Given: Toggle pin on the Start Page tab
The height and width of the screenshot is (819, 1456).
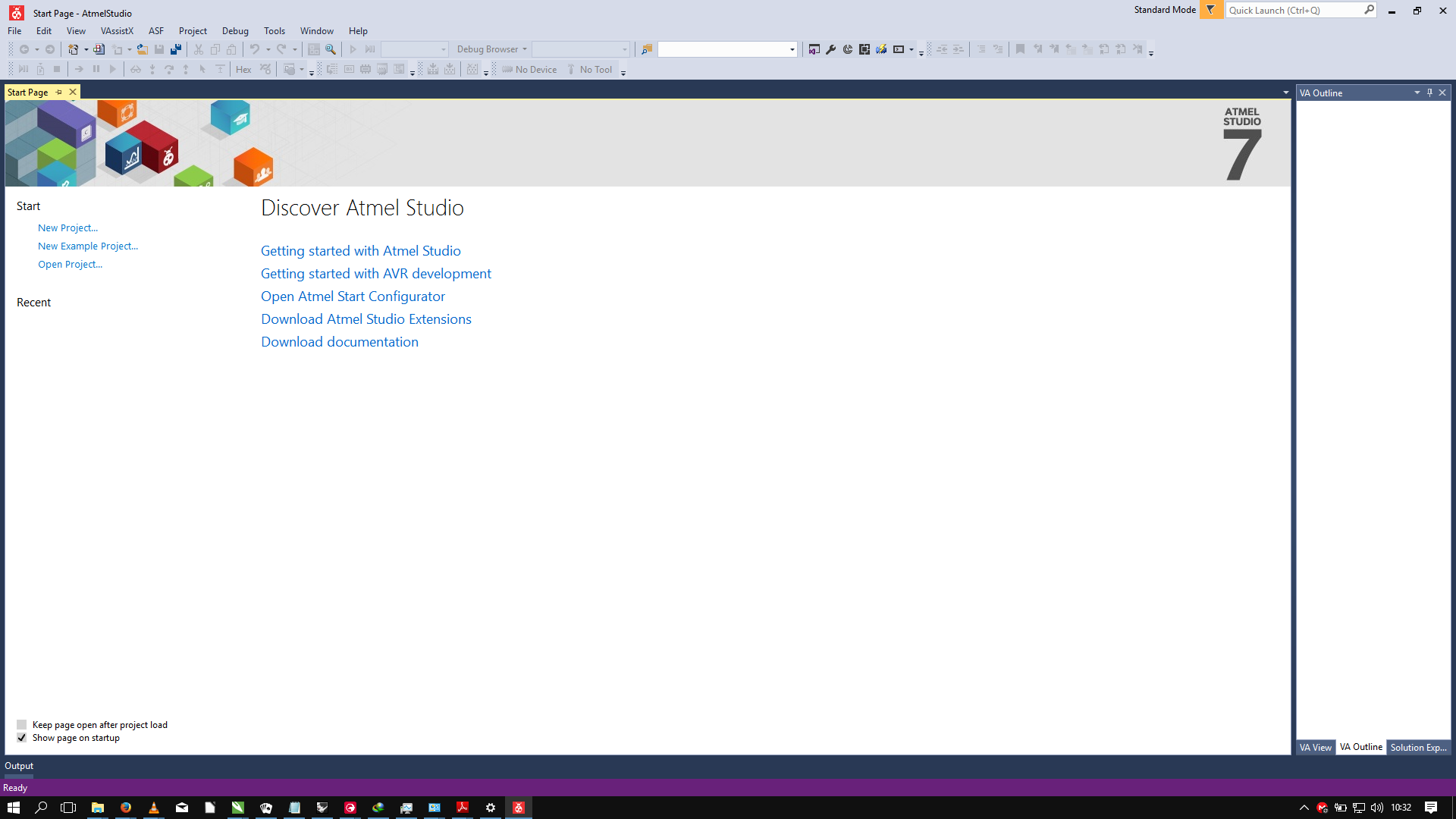Looking at the screenshot, I should pos(59,92).
